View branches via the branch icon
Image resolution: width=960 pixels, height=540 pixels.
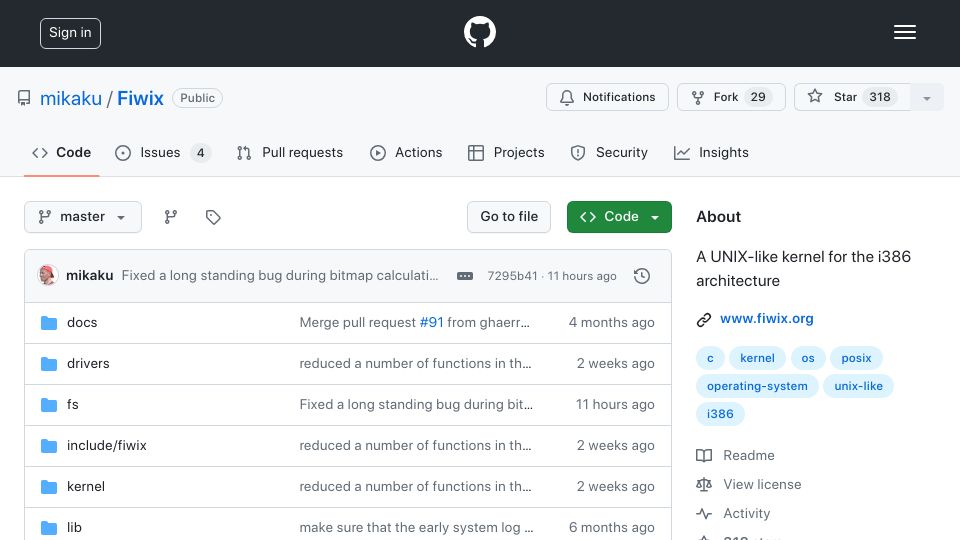tap(171, 217)
